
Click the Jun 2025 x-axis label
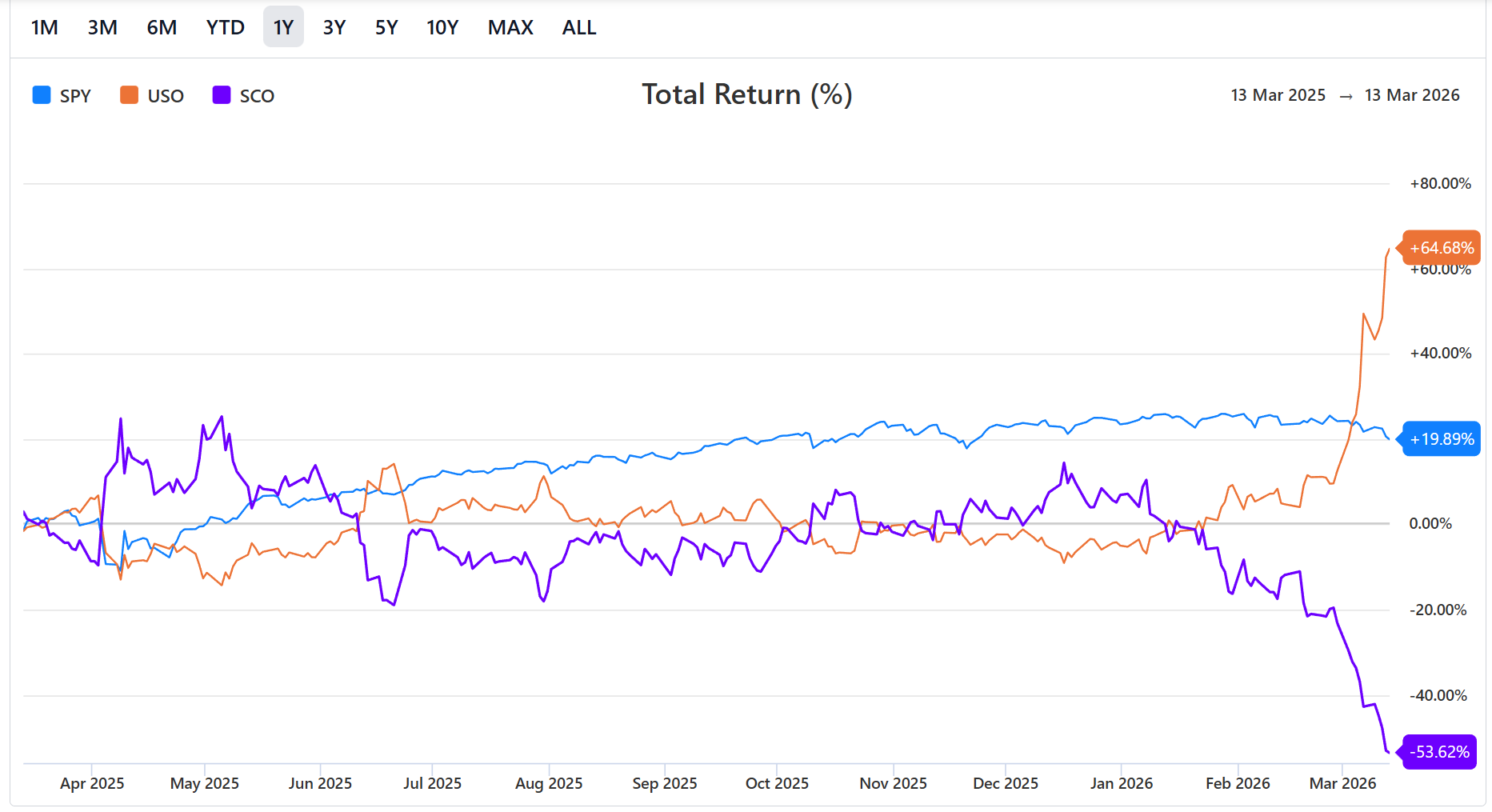(320, 784)
